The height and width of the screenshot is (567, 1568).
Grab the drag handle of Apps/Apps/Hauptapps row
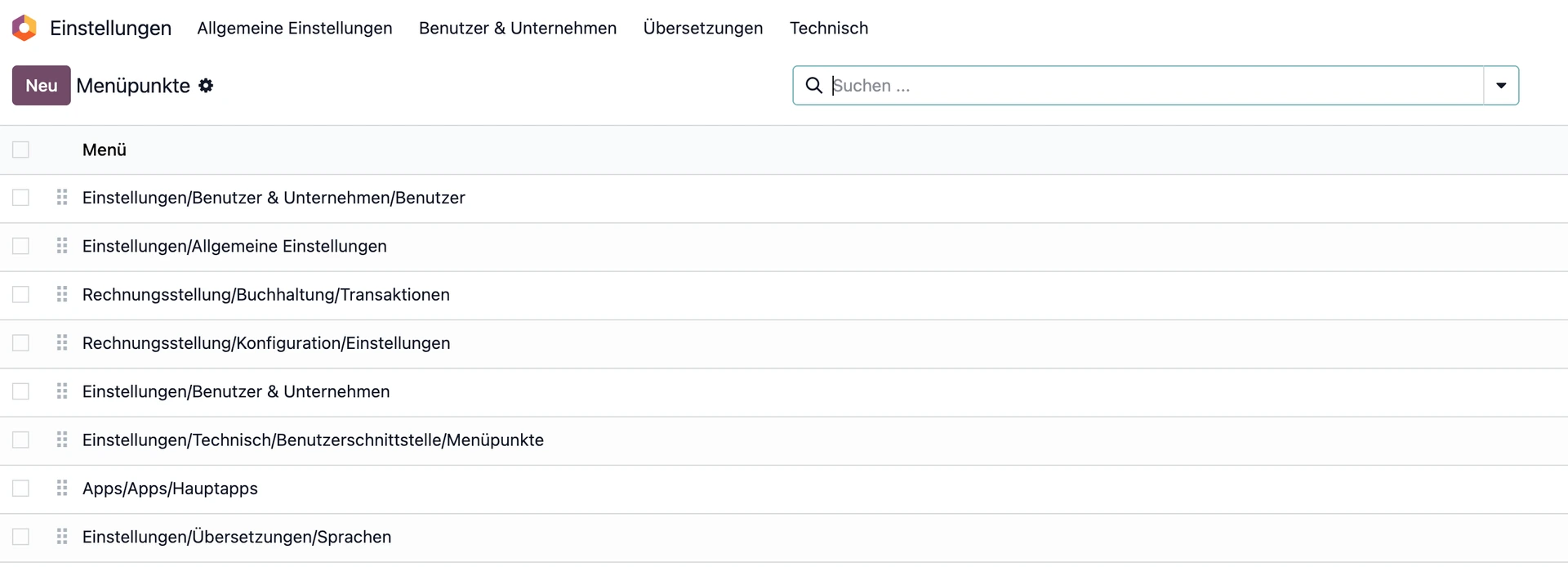tap(62, 489)
